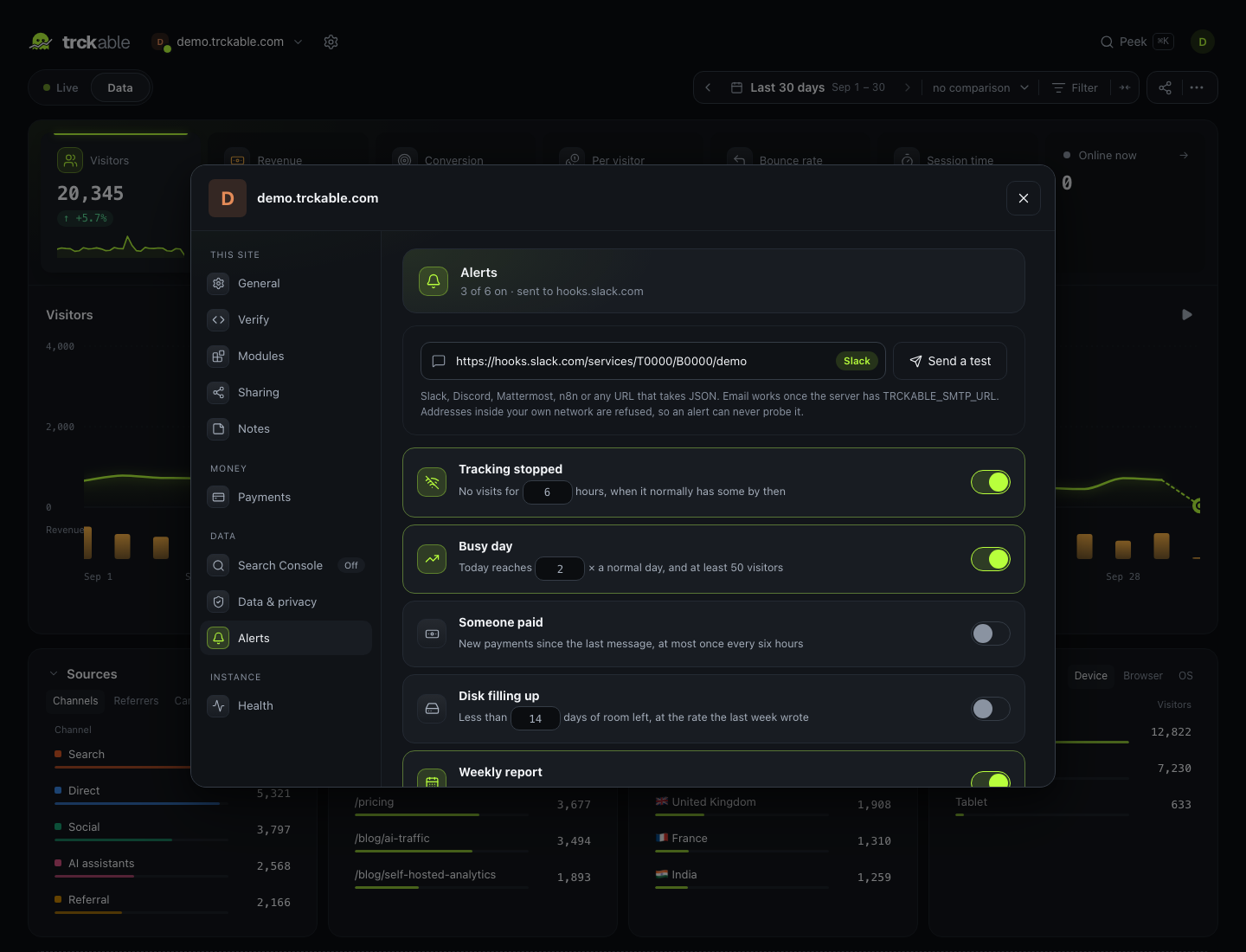
Task: Click the Health pulse icon
Action: [x=218, y=705]
